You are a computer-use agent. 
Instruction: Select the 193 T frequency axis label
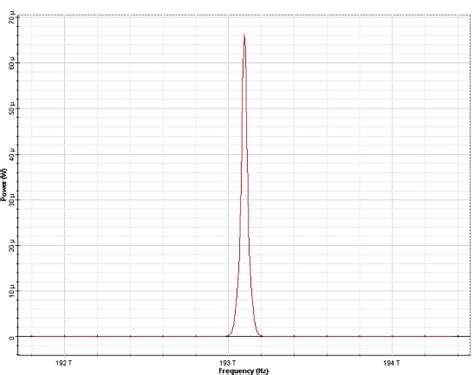pyautogui.click(x=228, y=363)
